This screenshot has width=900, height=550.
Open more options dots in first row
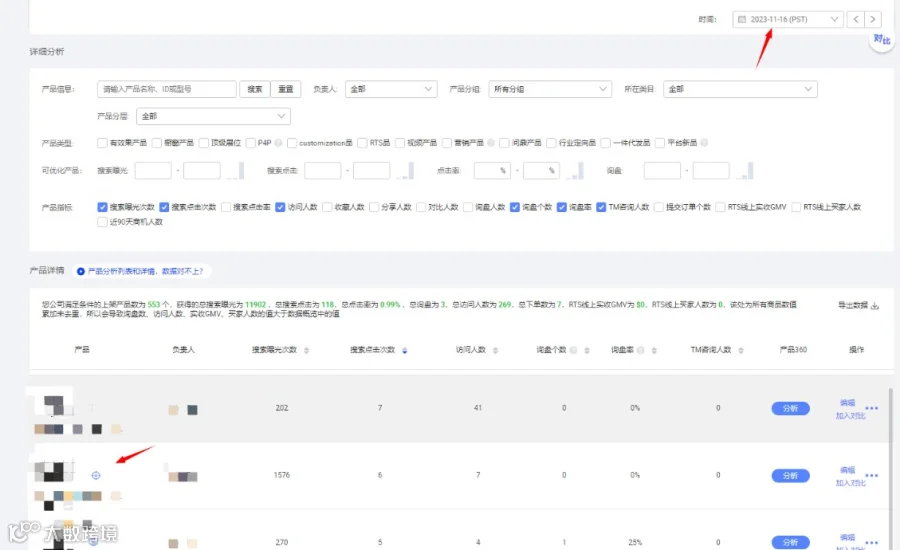[871, 408]
